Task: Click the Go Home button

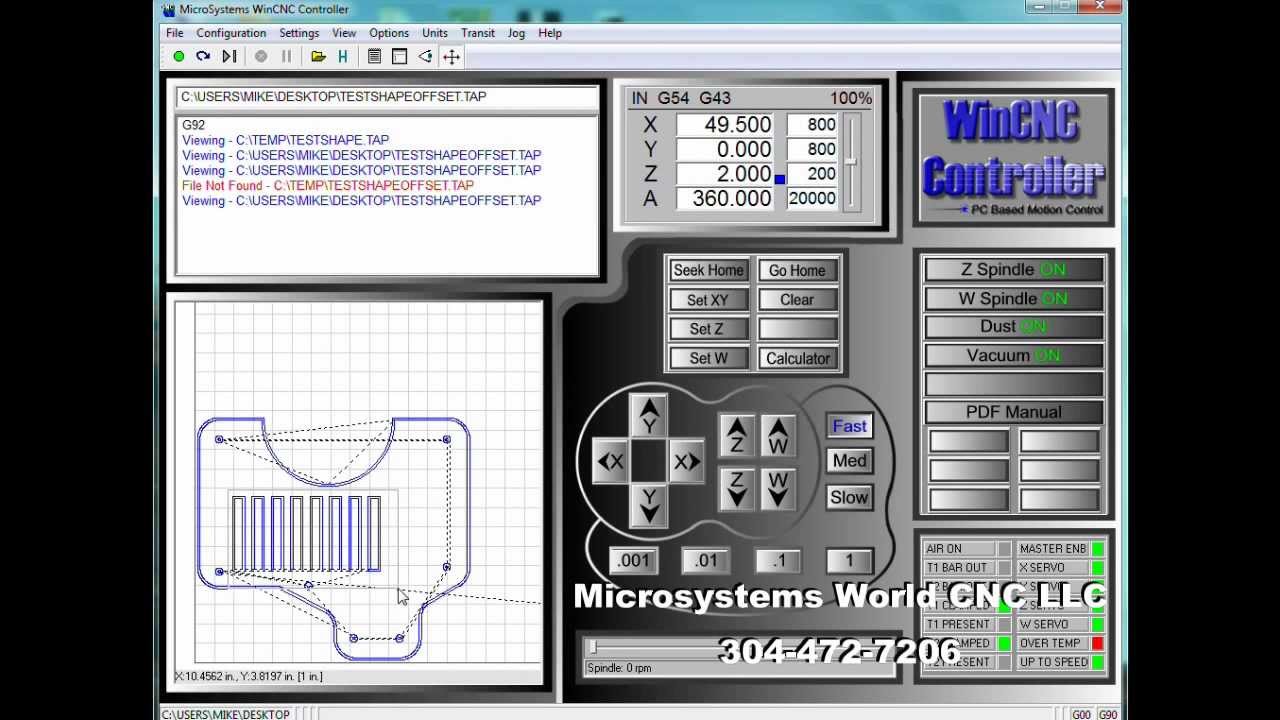Action: point(797,270)
